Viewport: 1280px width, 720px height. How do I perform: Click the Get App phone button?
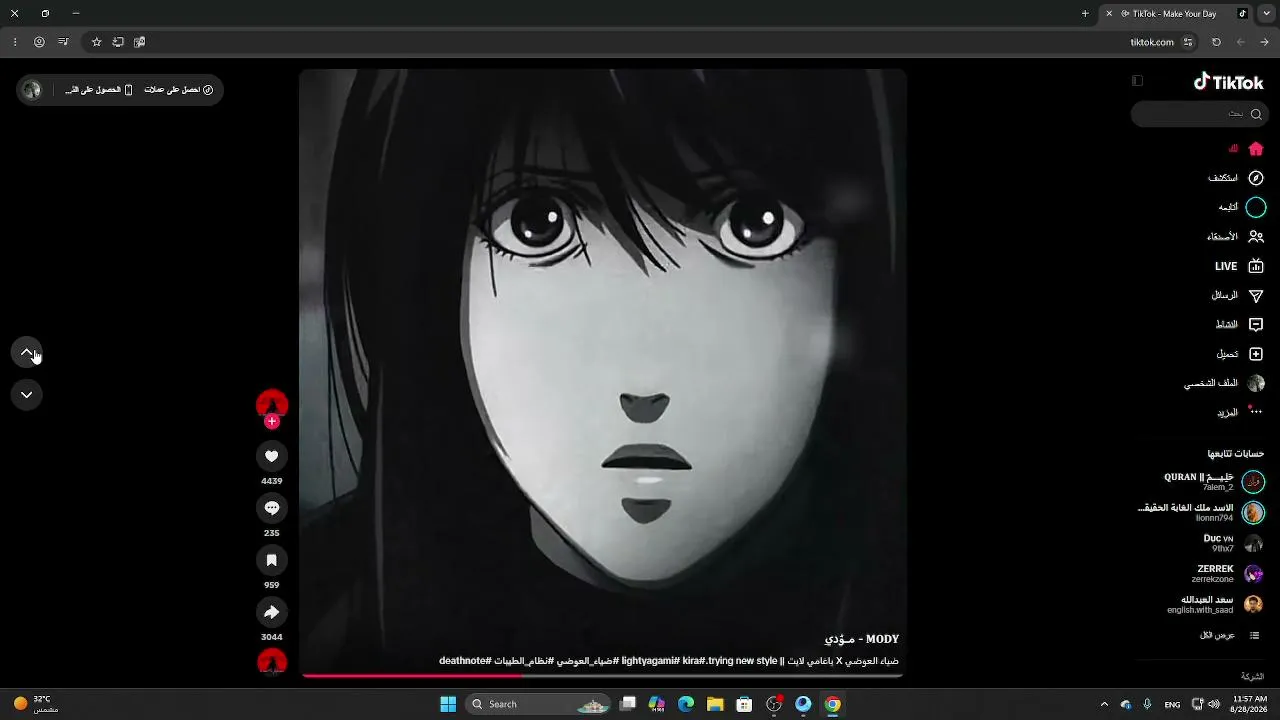point(99,90)
